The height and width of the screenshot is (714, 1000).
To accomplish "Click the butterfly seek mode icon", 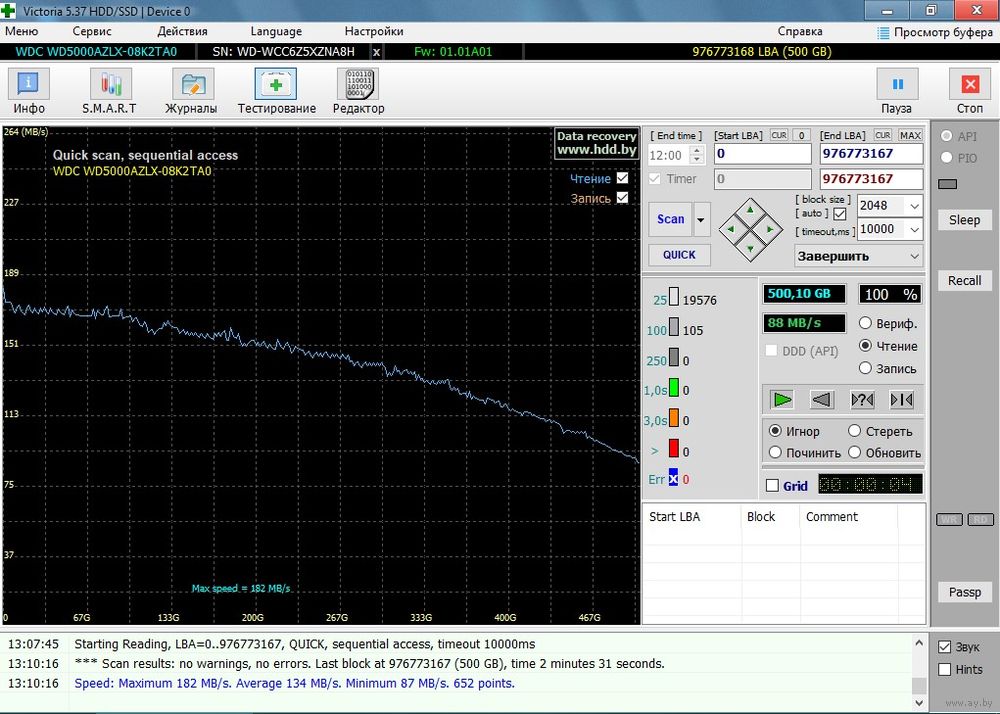I will 902,400.
